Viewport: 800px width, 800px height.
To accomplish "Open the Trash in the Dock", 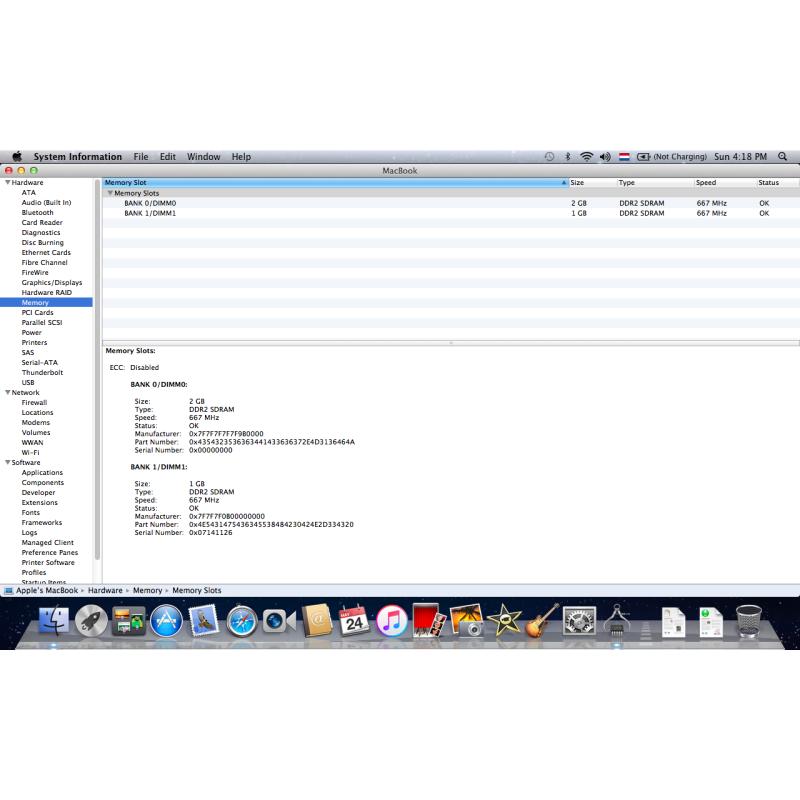I will 748,621.
